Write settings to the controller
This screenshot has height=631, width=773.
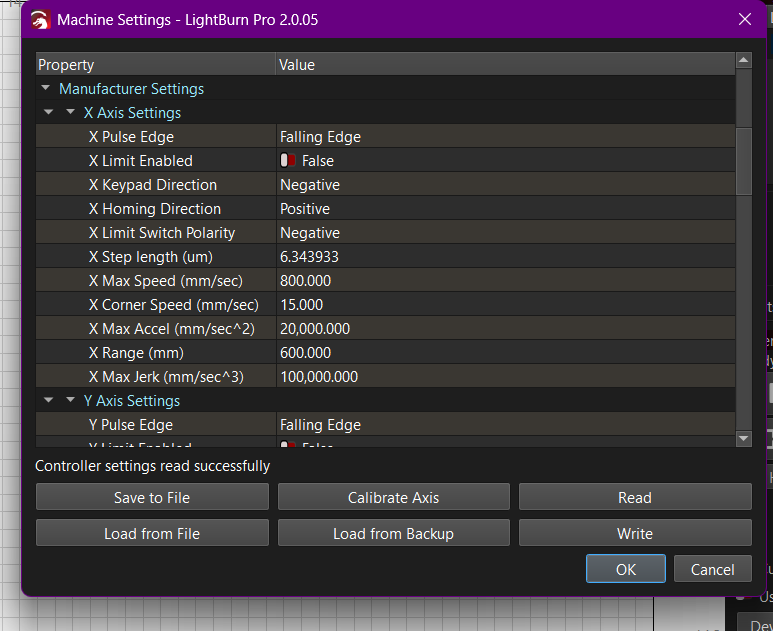click(x=634, y=533)
